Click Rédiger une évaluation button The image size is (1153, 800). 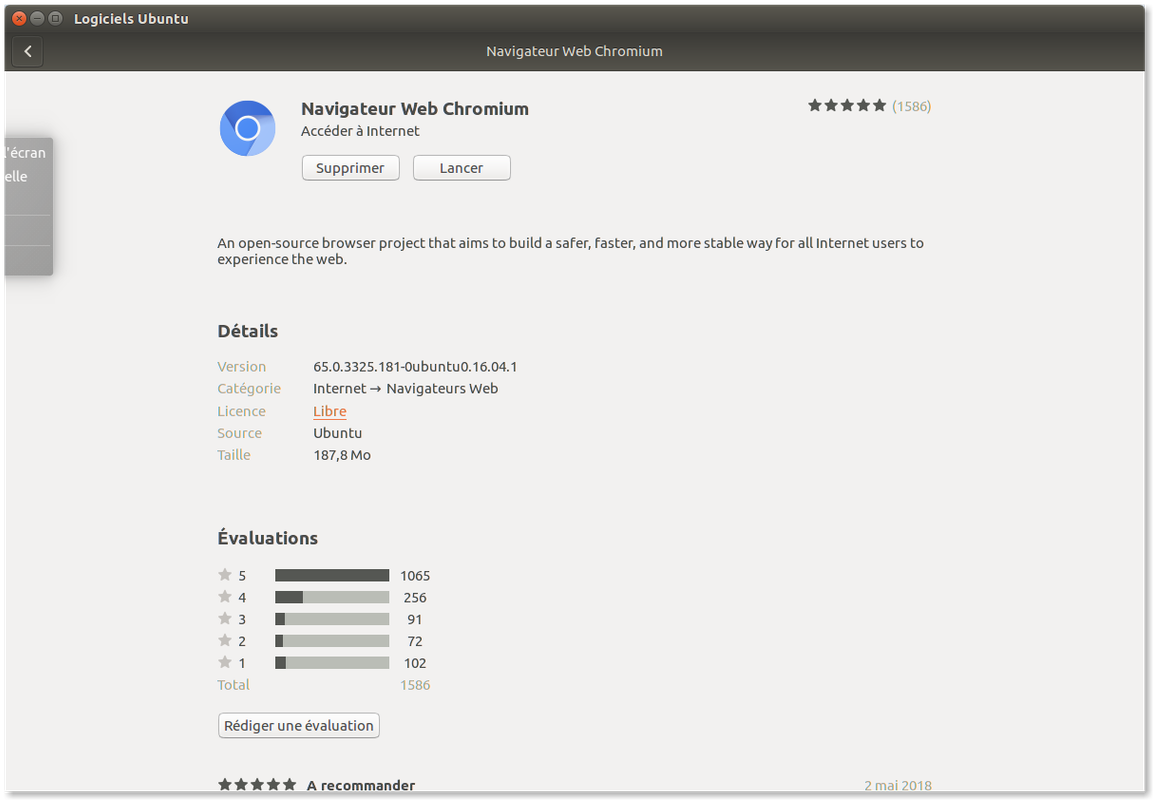[x=299, y=726]
